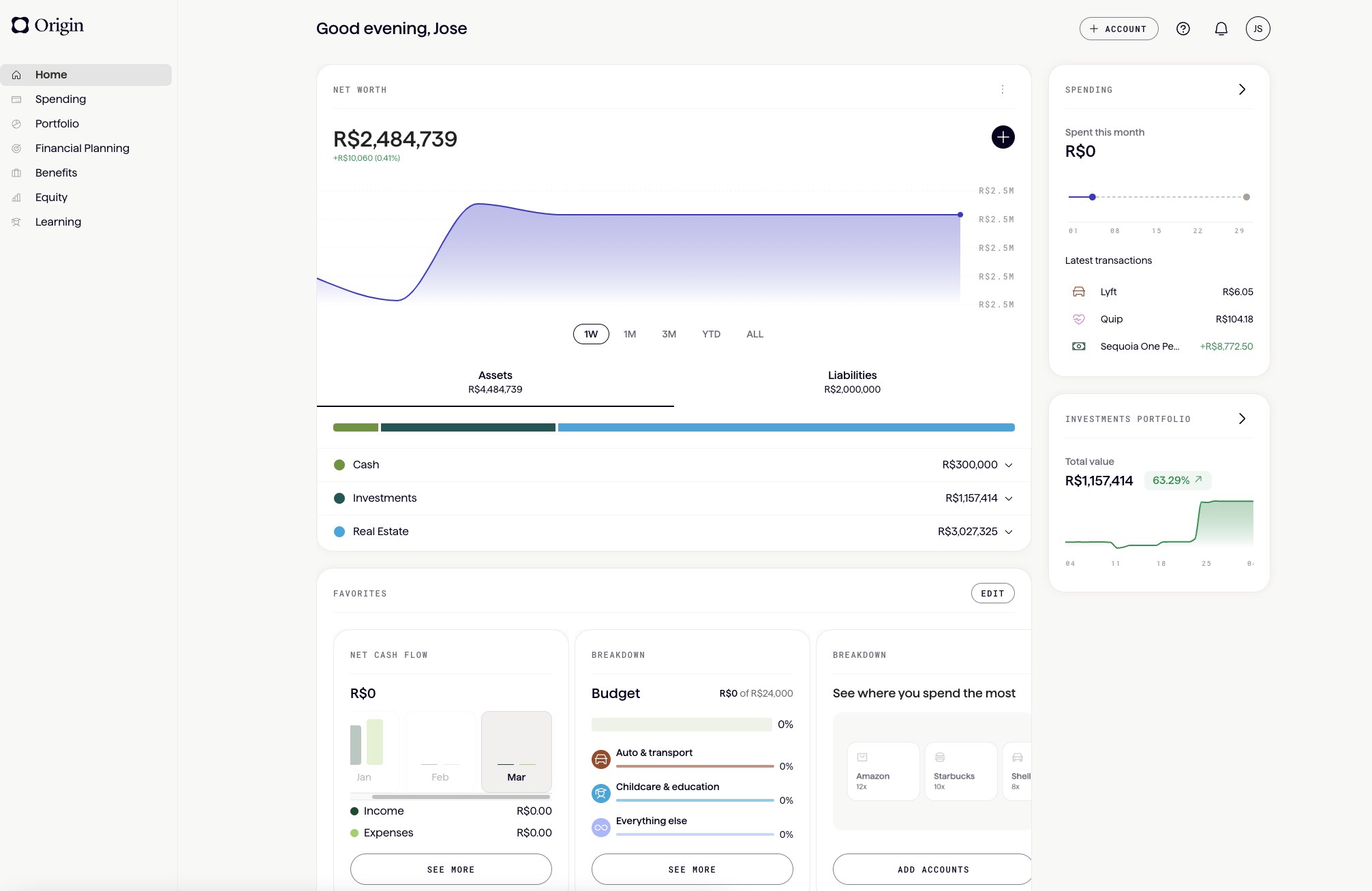
Task: Select the 1M time range
Action: point(629,334)
